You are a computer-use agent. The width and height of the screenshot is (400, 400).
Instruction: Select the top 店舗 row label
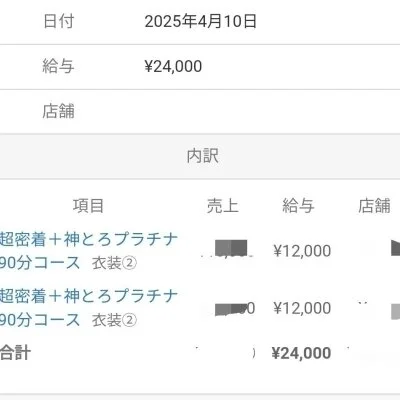click(x=58, y=111)
